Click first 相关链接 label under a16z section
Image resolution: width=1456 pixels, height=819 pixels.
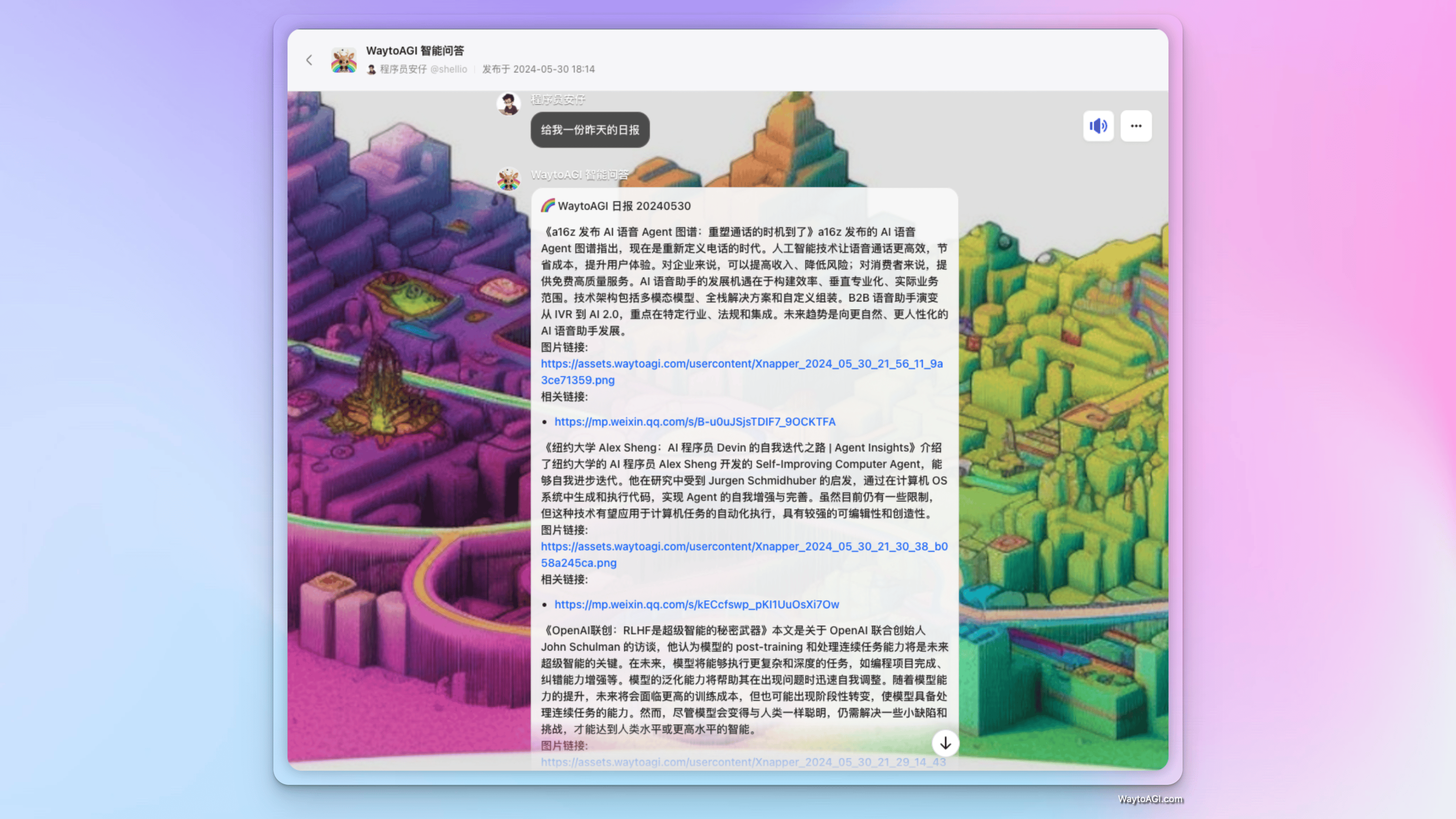pyautogui.click(x=564, y=397)
